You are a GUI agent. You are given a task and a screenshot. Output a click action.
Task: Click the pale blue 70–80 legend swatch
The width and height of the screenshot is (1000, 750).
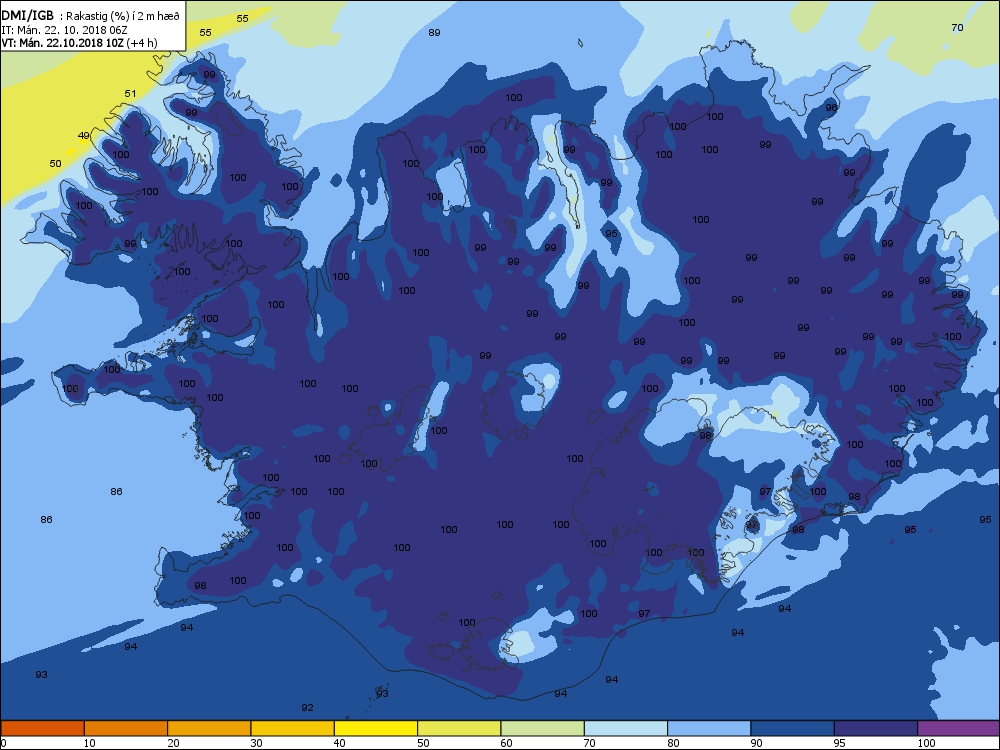coord(626,728)
